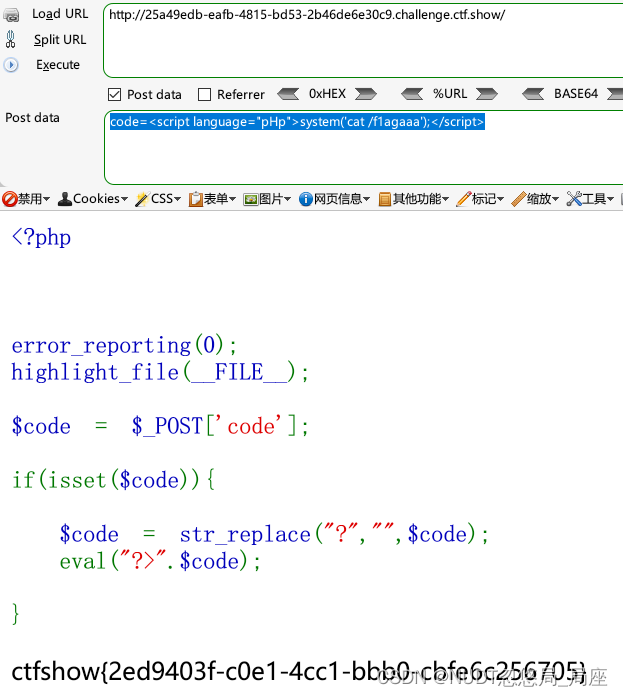Click the error_reporting(0) line
This screenshot has height=696, width=623.
(x=124, y=345)
